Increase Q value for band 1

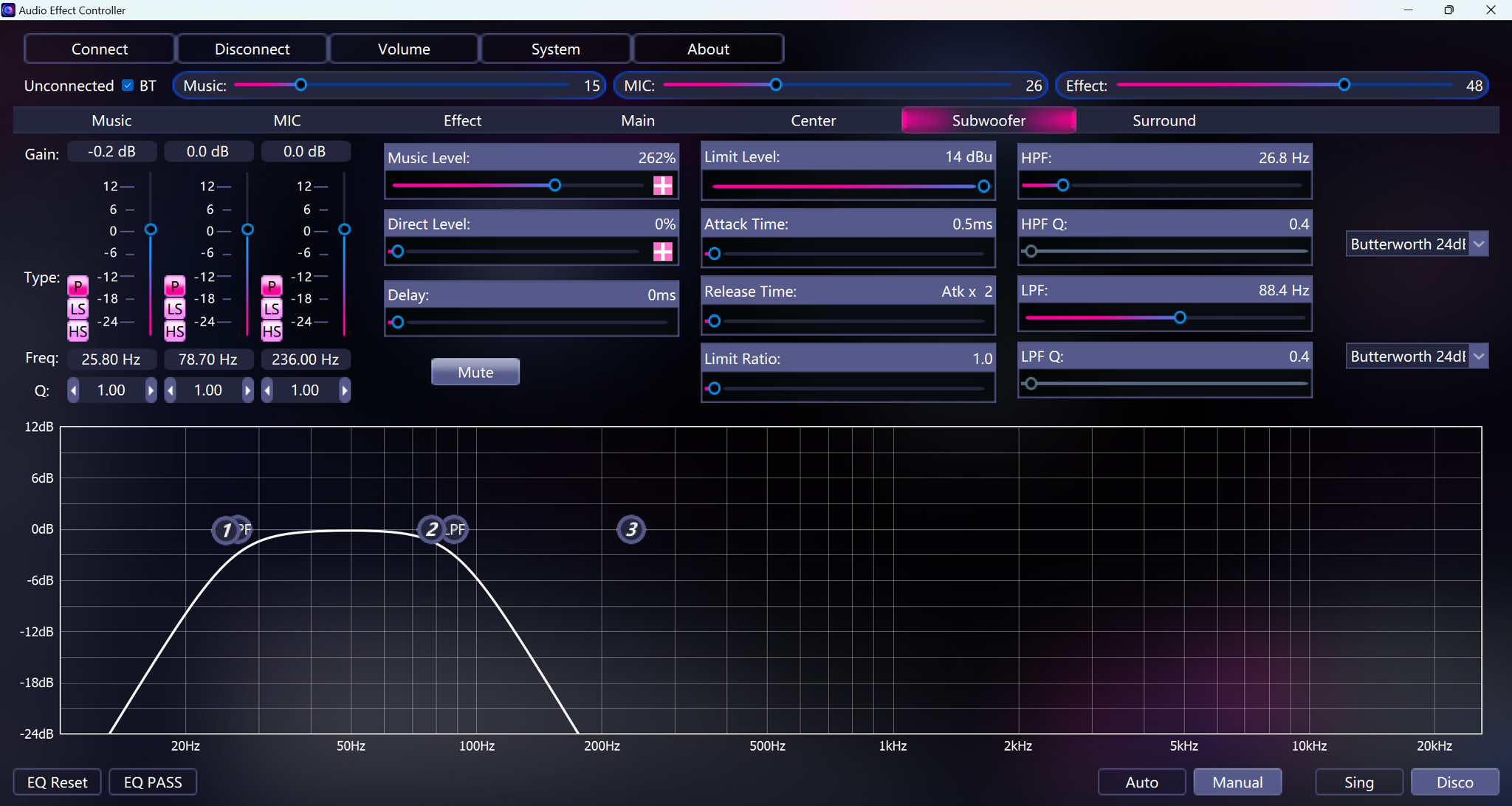pos(151,390)
